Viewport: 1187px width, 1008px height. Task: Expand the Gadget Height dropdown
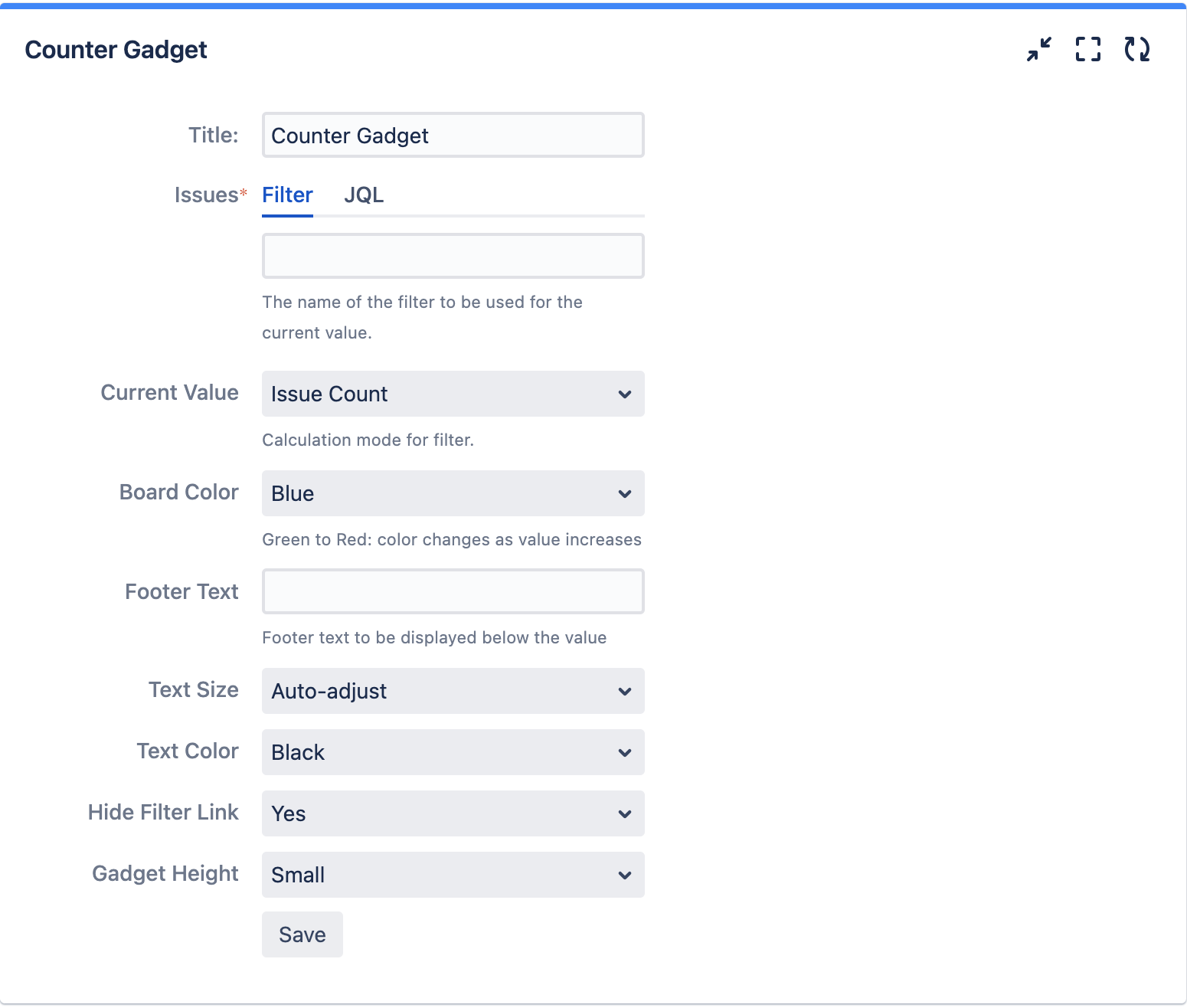453,875
